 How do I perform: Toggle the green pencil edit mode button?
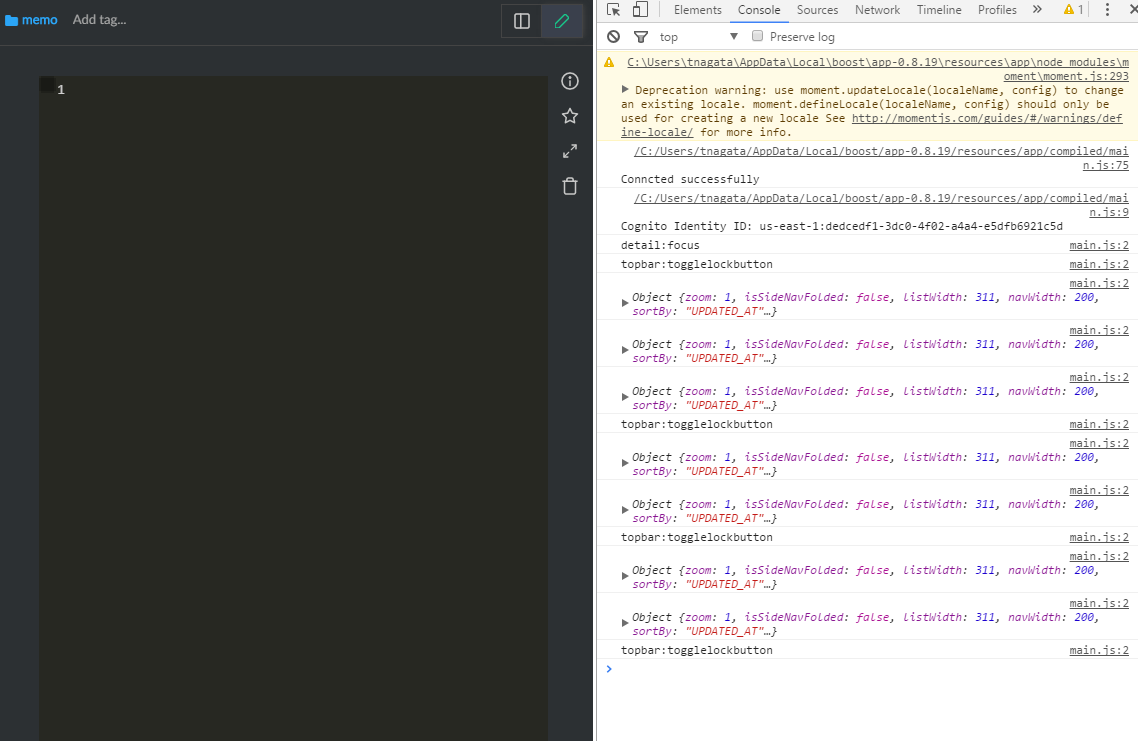(562, 21)
